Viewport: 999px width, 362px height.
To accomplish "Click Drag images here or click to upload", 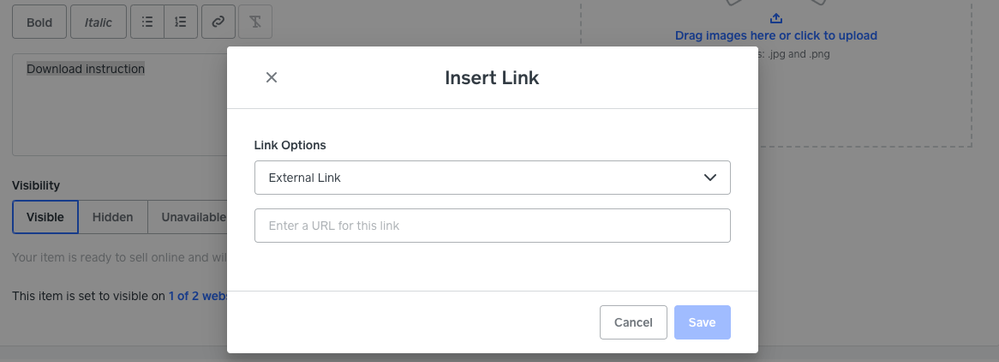I will [776, 36].
